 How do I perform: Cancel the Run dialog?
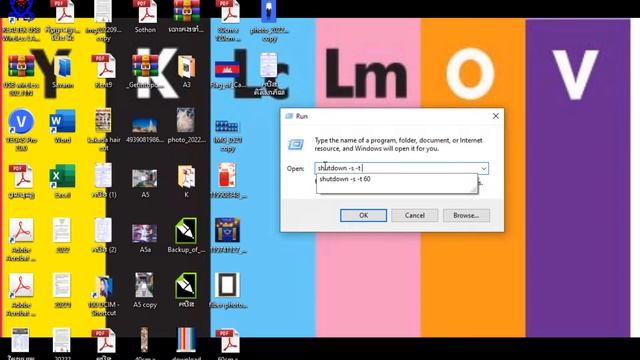pyautogui.click(x=415, y=215)
